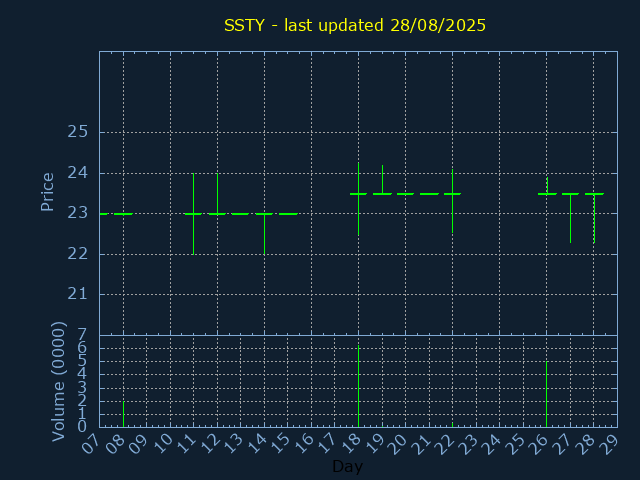This screenshot has width=640, height=480.
Task: Click the tall volume bar for day 18
Action: (x=358, y=386)
